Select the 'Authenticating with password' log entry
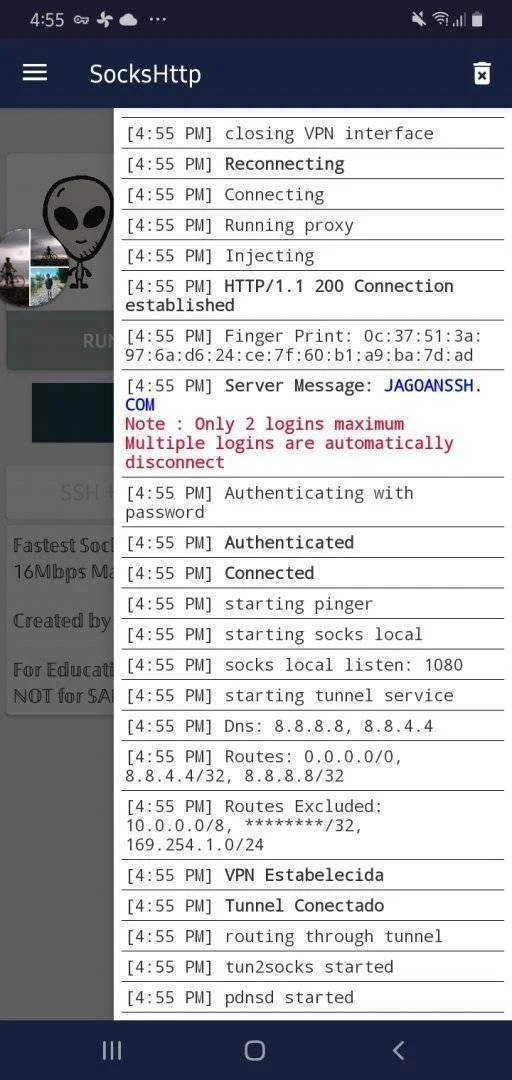This screenshot has width=512, height=1080. (313, 502)
